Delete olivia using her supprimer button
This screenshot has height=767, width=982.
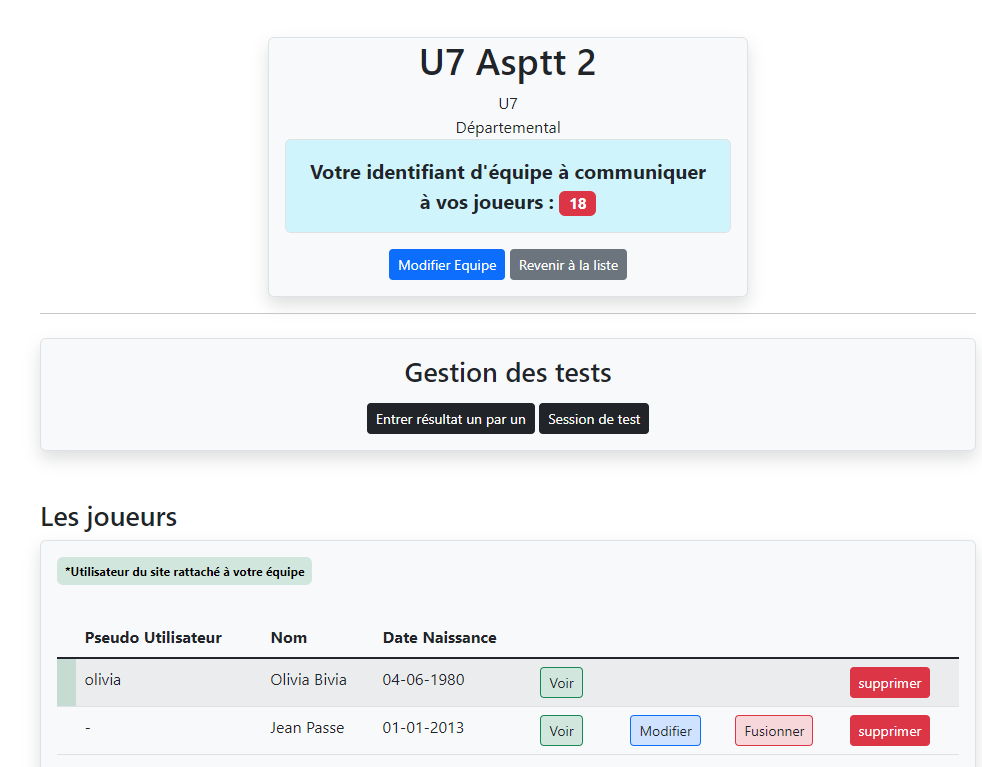[x=889, y=683]
